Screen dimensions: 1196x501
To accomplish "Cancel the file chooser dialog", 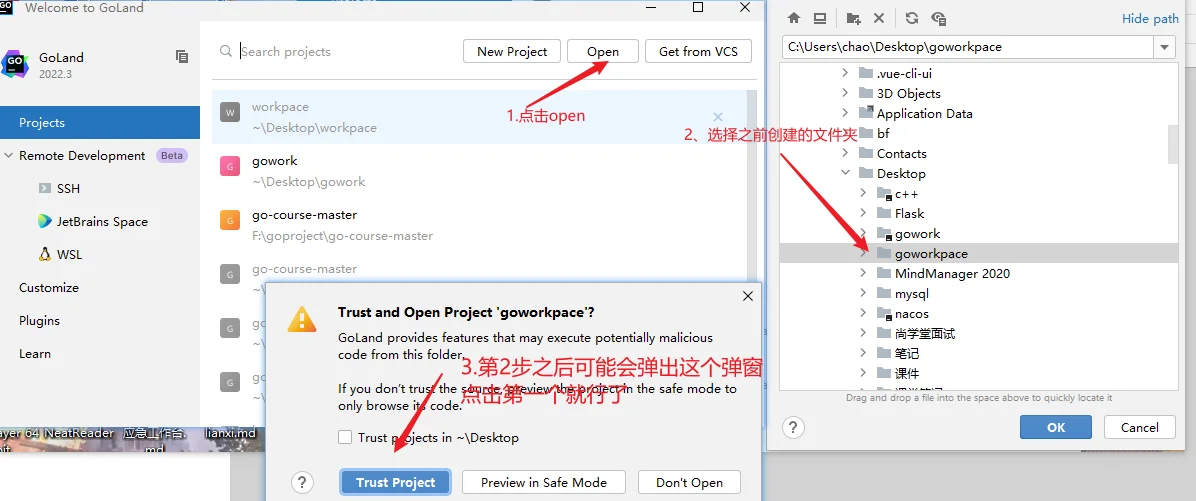I will point(1140,427).
